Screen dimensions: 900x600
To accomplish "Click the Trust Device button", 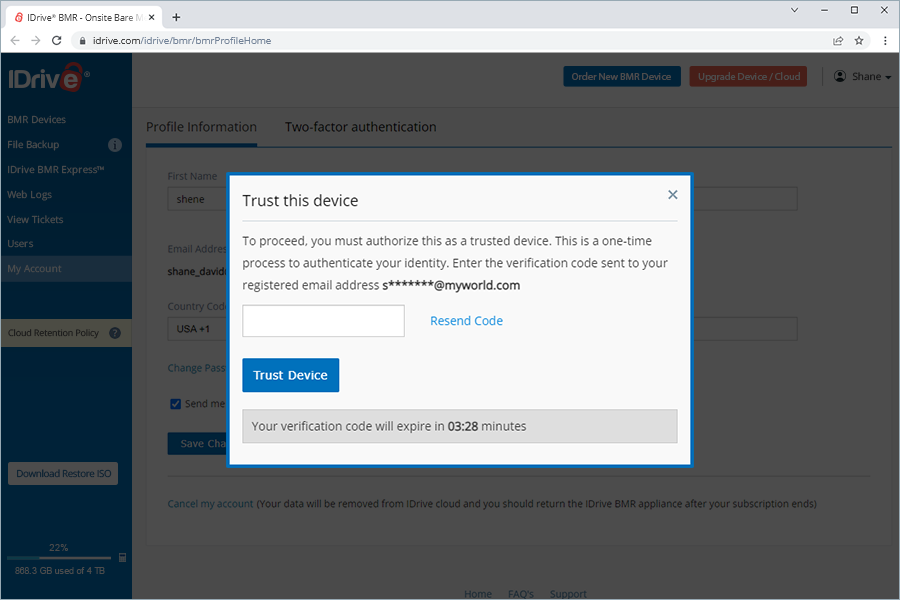I will coord(290,375).
